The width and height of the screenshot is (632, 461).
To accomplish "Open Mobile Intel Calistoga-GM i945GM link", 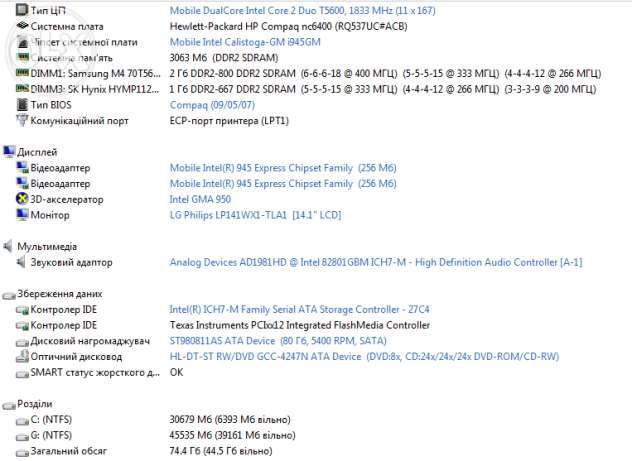I will (x=245, y=42).
